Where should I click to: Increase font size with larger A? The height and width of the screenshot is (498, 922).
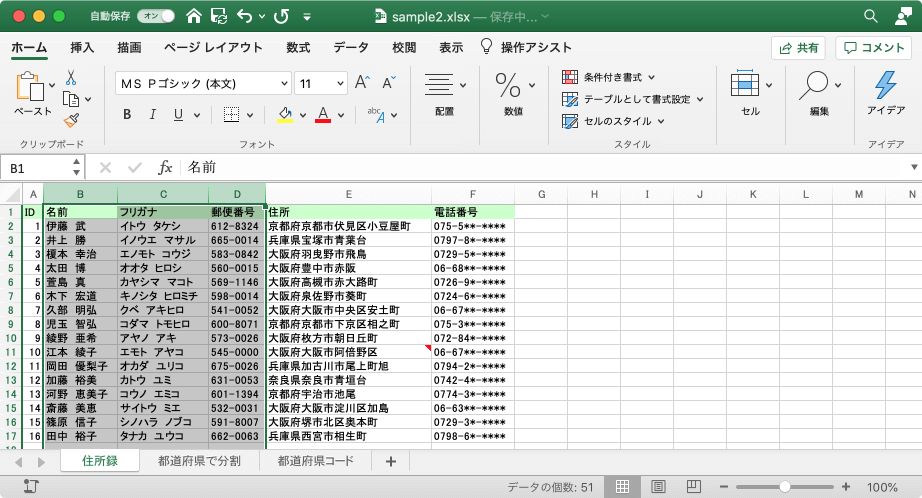(x=362, y=83)
